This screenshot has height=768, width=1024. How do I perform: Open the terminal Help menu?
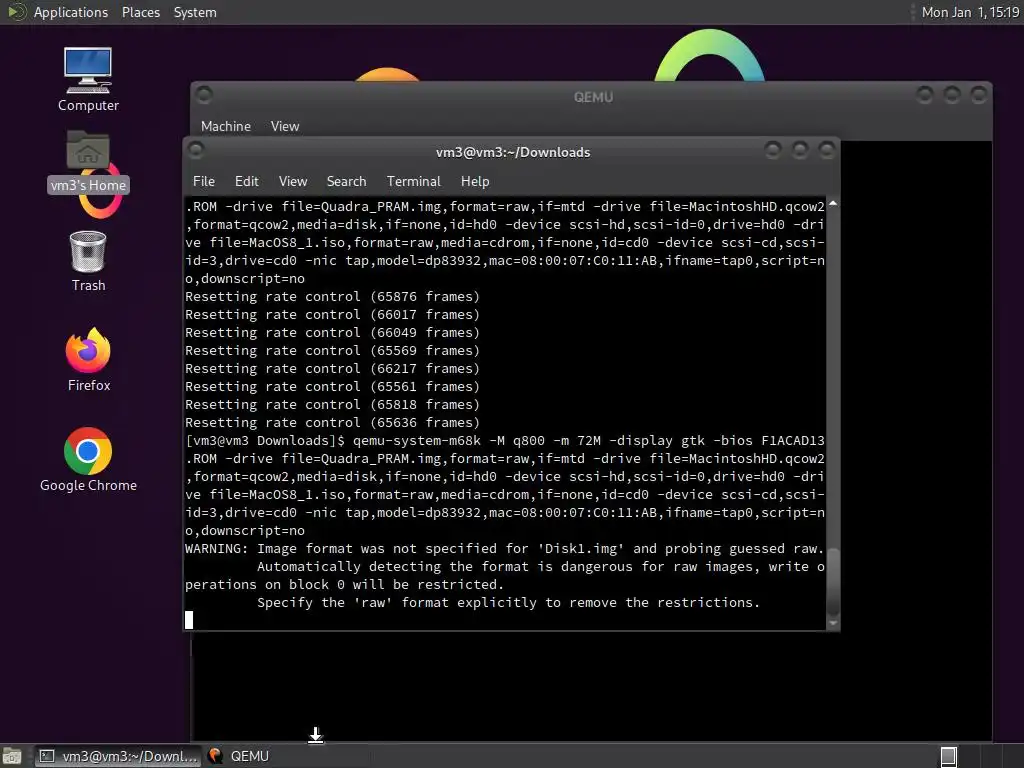[x=475, y=181]
